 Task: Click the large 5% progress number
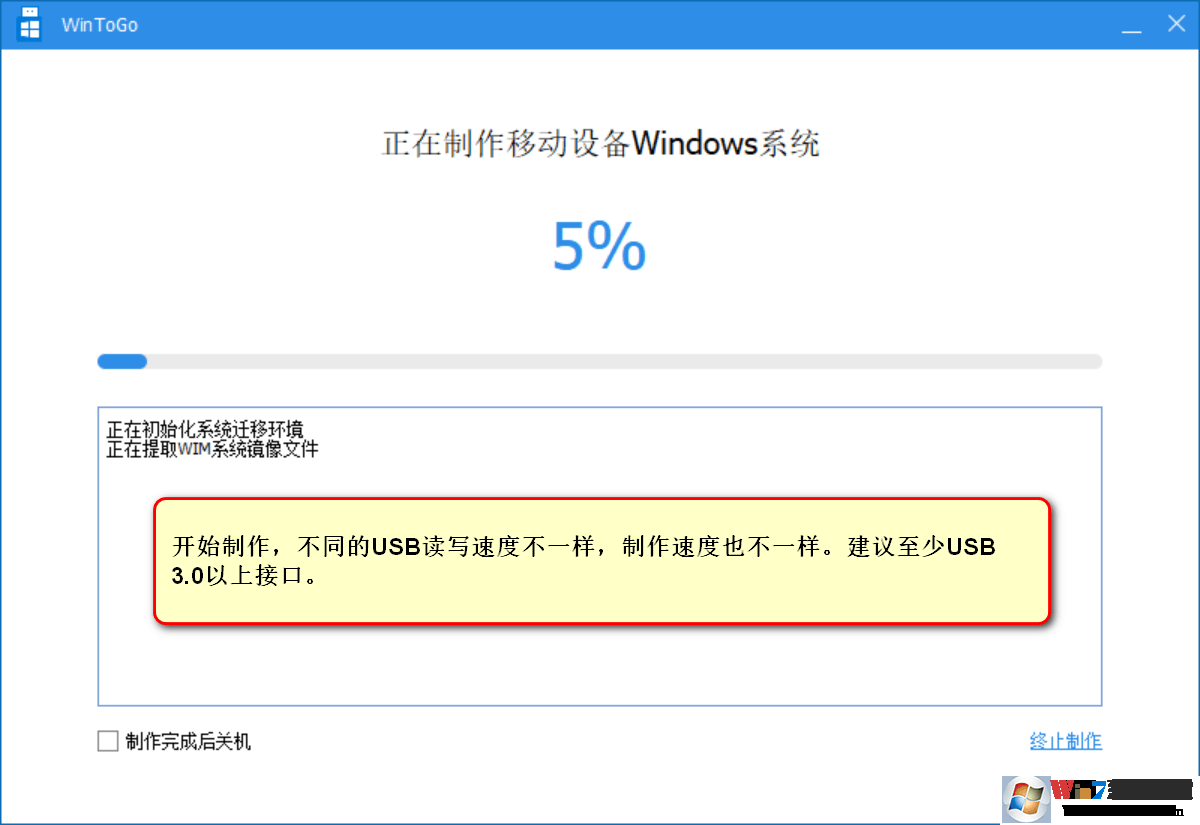600,246
